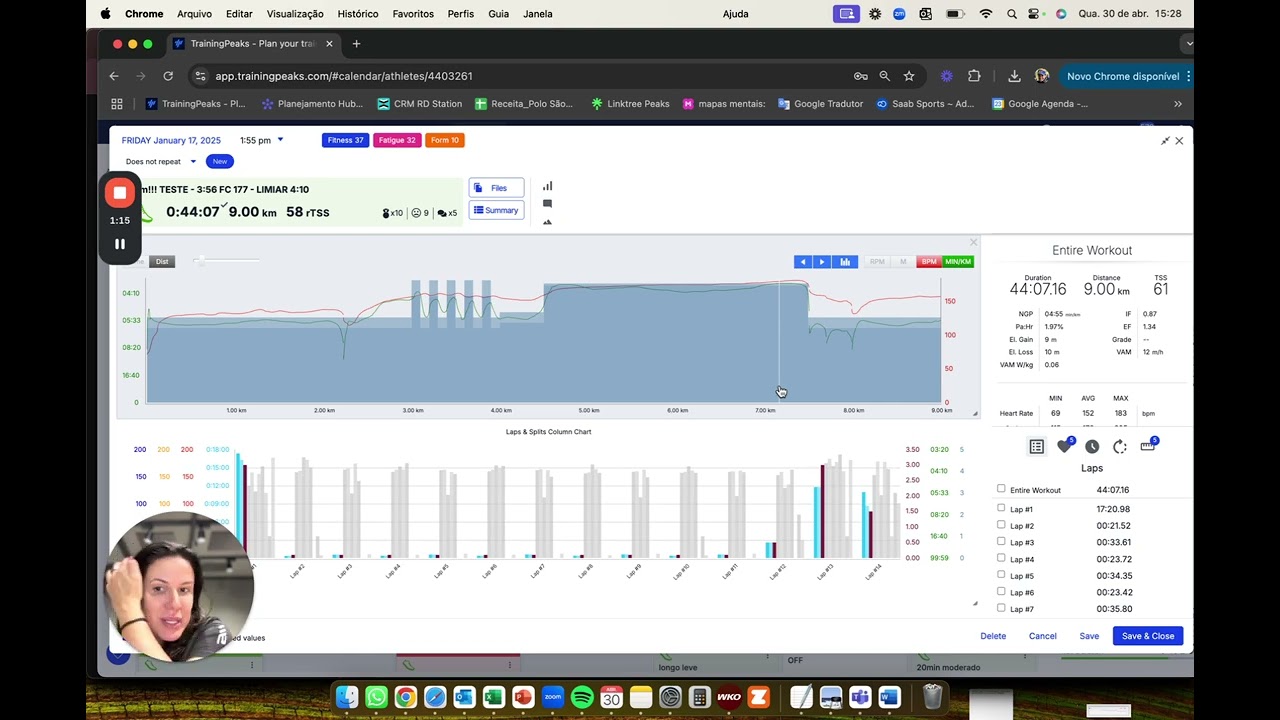Screen dimensions: 1280x720
Task: Open the Editar menu
Action: 239,14
